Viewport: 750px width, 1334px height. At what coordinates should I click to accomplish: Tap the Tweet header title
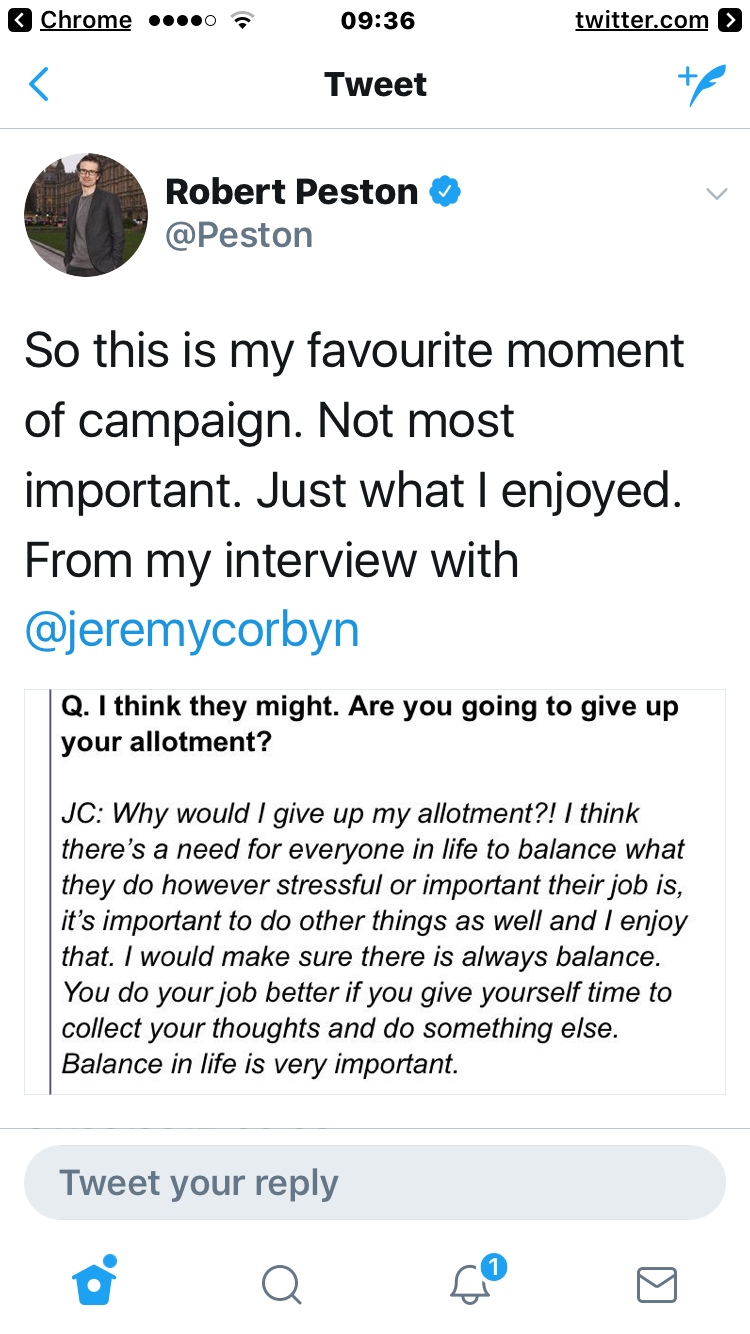[x=375, y=85]
